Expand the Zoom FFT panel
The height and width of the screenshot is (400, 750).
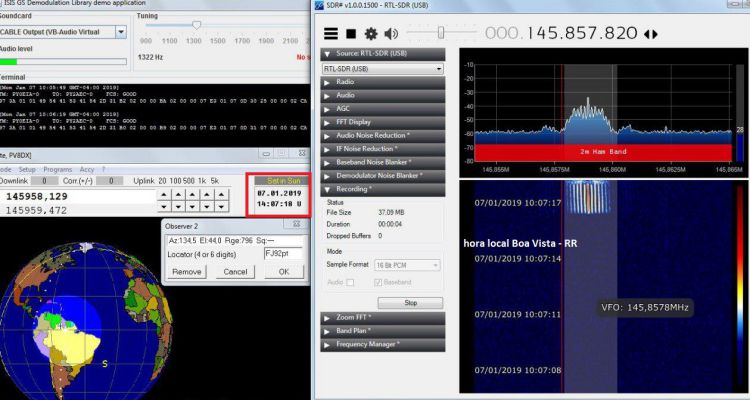pos(383,318)
